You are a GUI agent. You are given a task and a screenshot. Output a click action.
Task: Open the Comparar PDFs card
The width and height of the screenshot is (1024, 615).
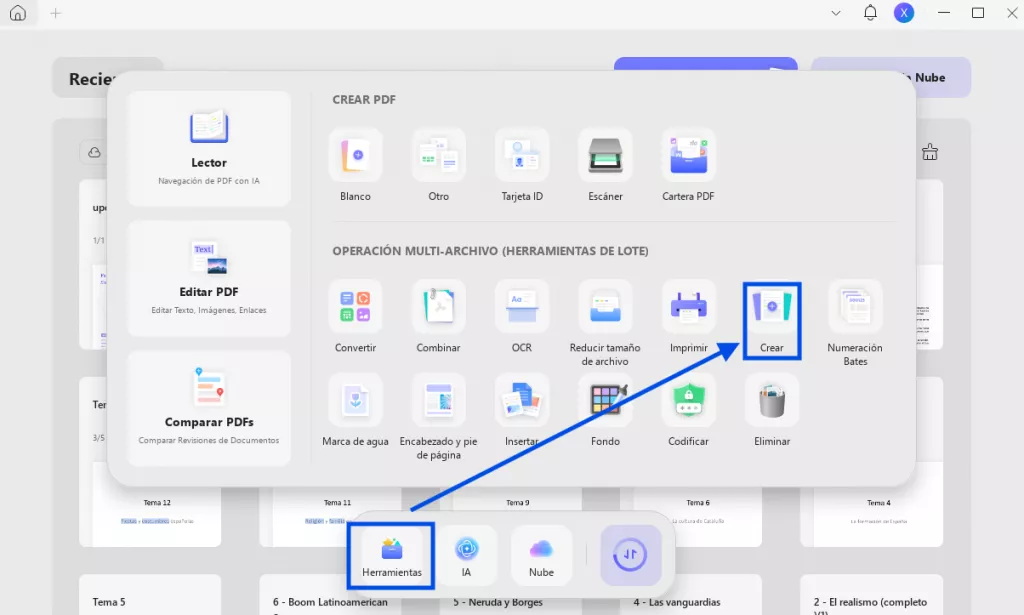coord(209,408)
